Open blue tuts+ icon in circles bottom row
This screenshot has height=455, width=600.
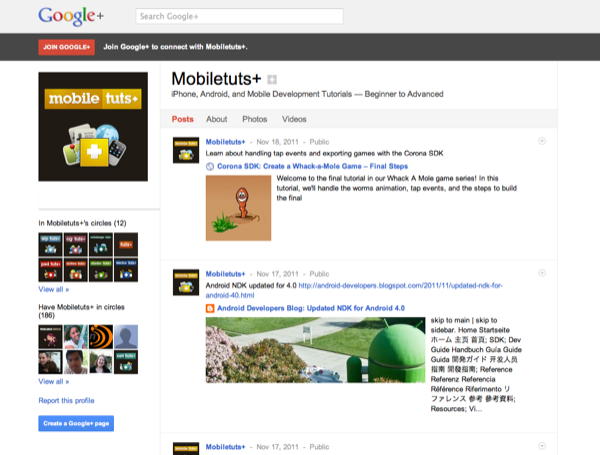click(x=126, y=270)
